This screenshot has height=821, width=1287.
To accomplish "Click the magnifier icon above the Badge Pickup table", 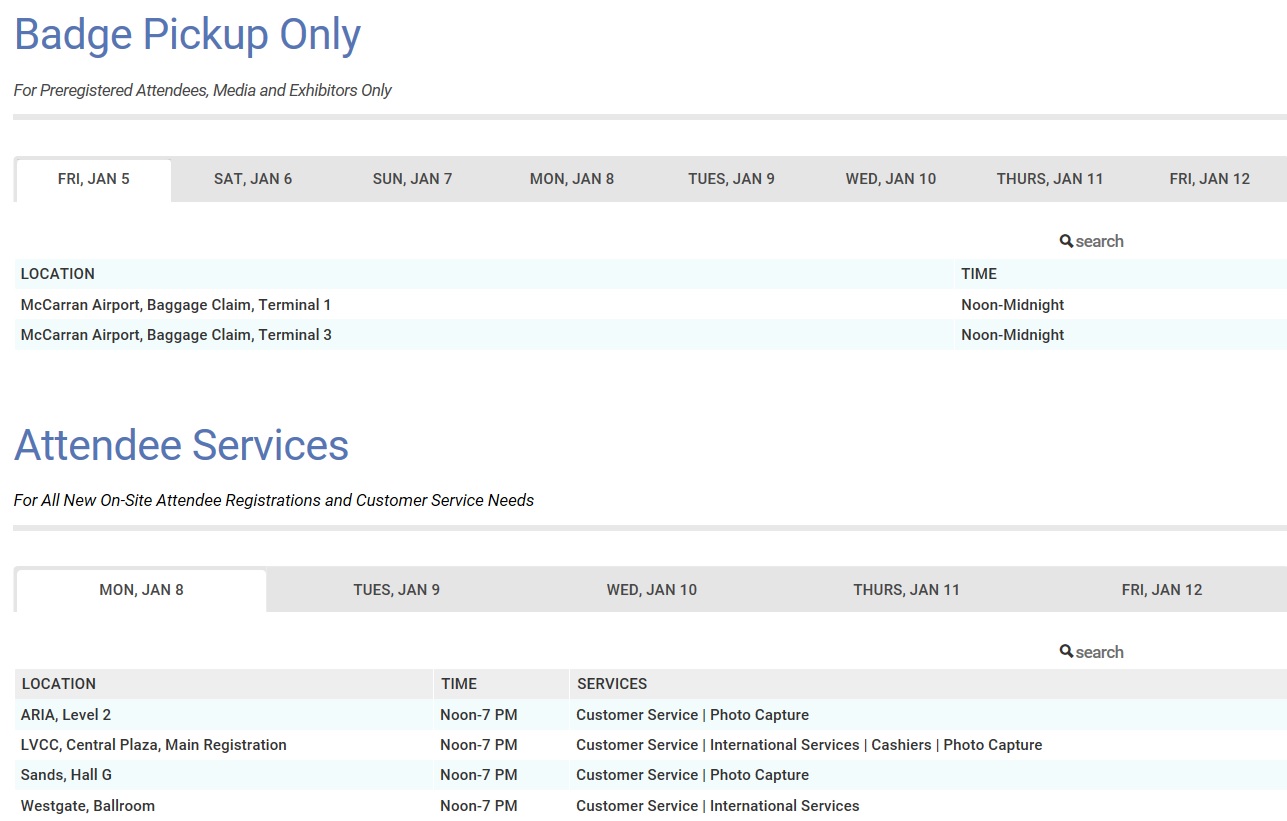I will [x=1066, y=241].
